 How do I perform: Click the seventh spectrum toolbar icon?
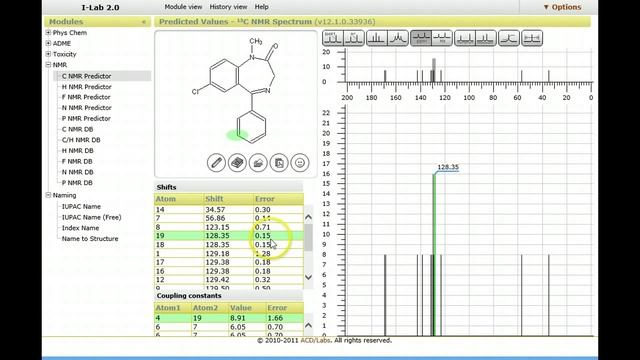click(x=465, y=38)
